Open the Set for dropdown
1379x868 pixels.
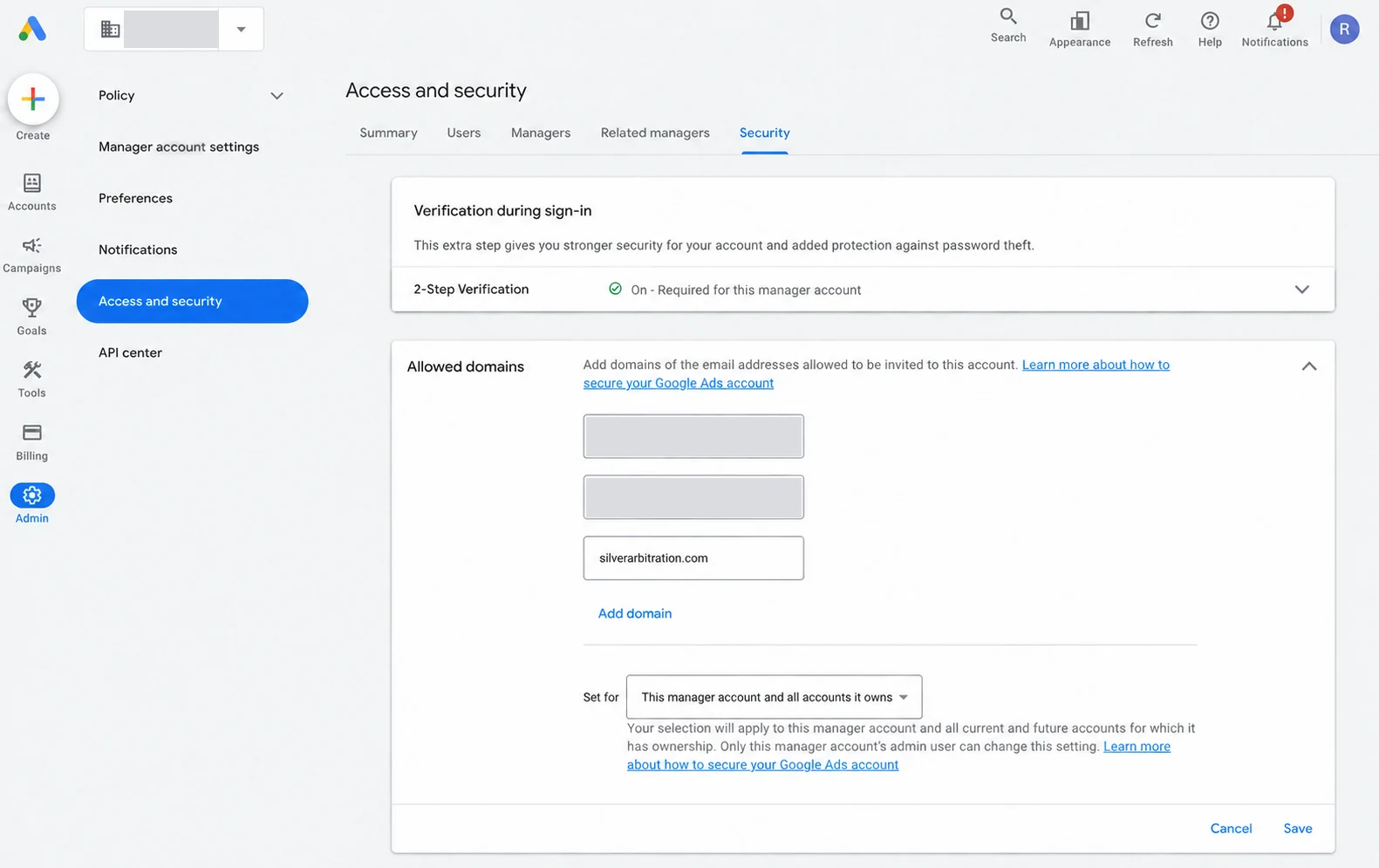tap(774, 697)
